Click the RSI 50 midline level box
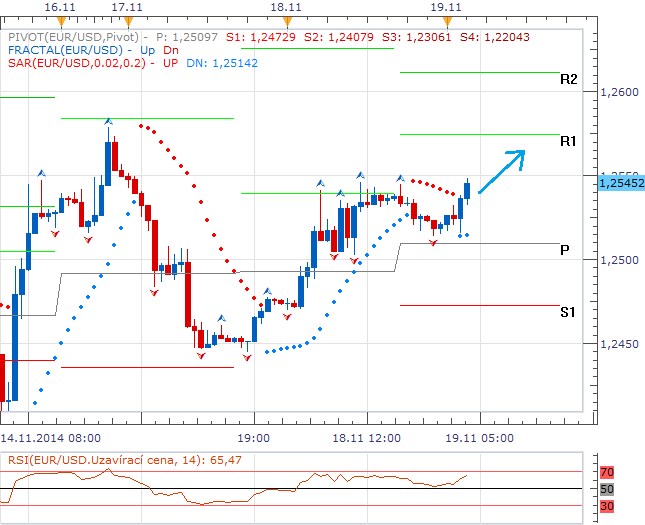Image resolution: width=645 pixels, height=525 pixels. [606, 489]
